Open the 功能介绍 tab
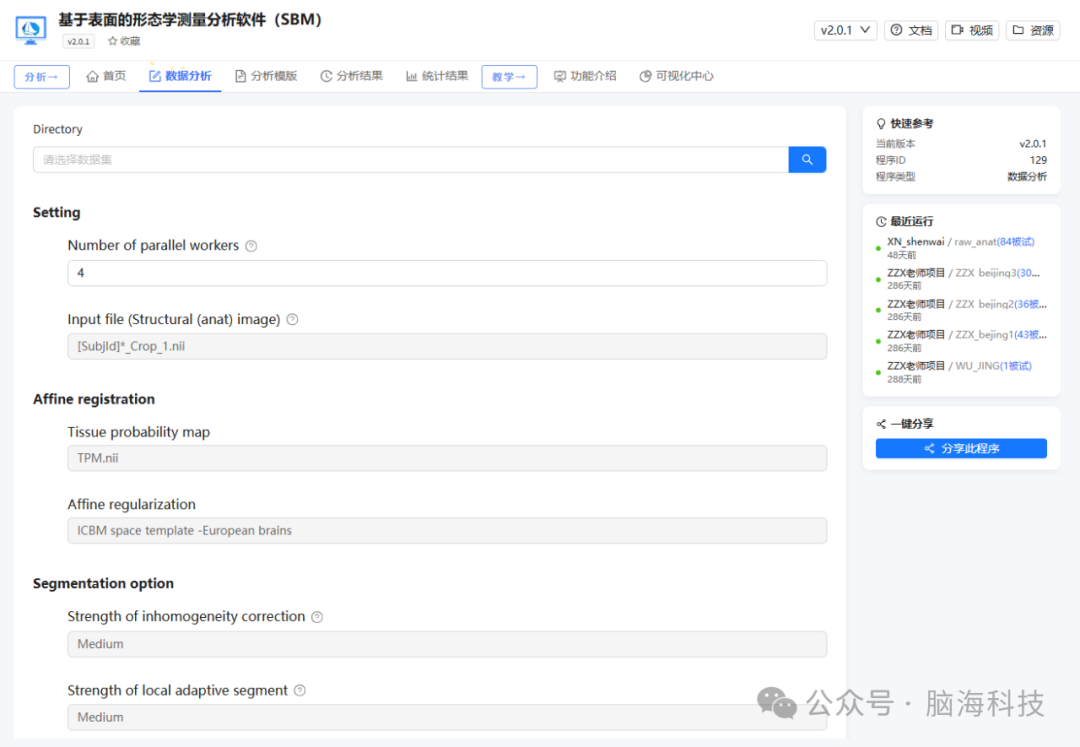 click(585, 76)
